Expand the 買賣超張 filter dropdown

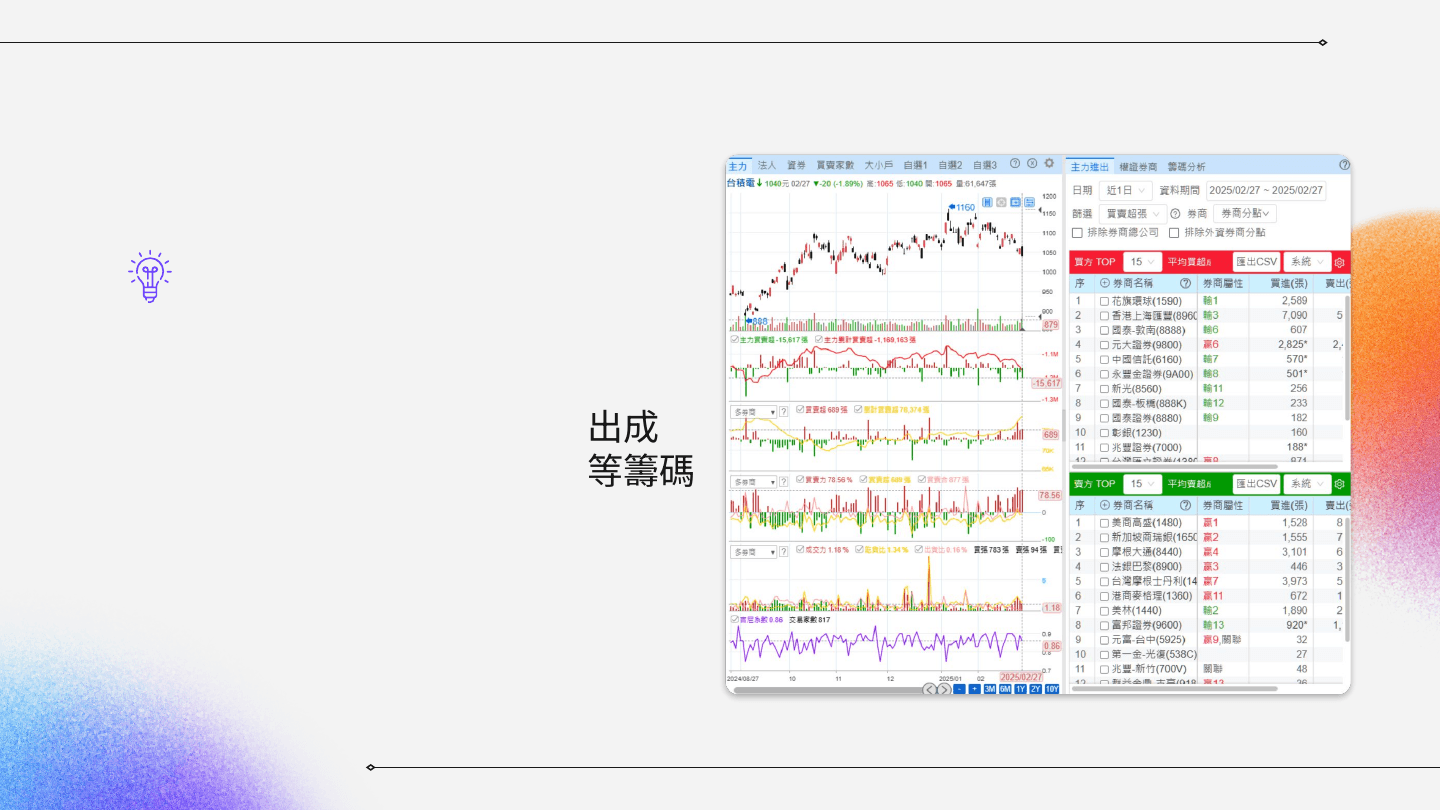pos(1132,214)
